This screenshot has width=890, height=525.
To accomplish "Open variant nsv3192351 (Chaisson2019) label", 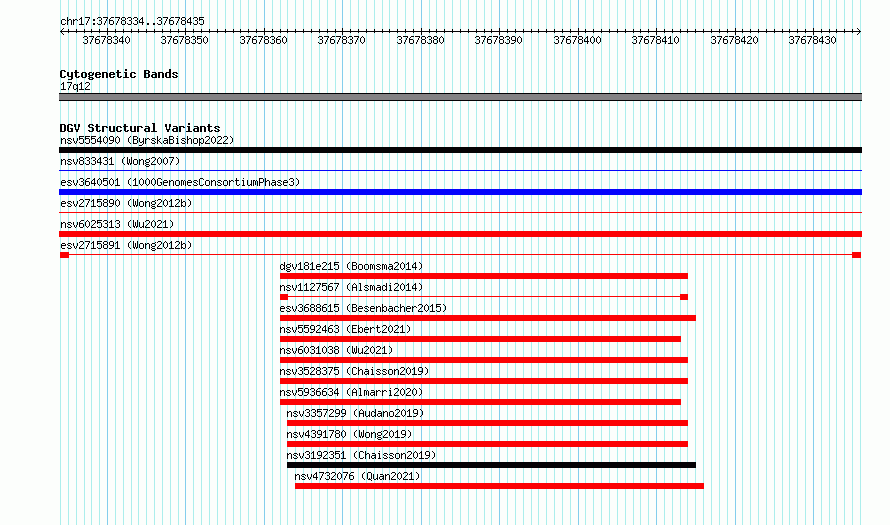I will pyautogui.click(x=361, y=455).
